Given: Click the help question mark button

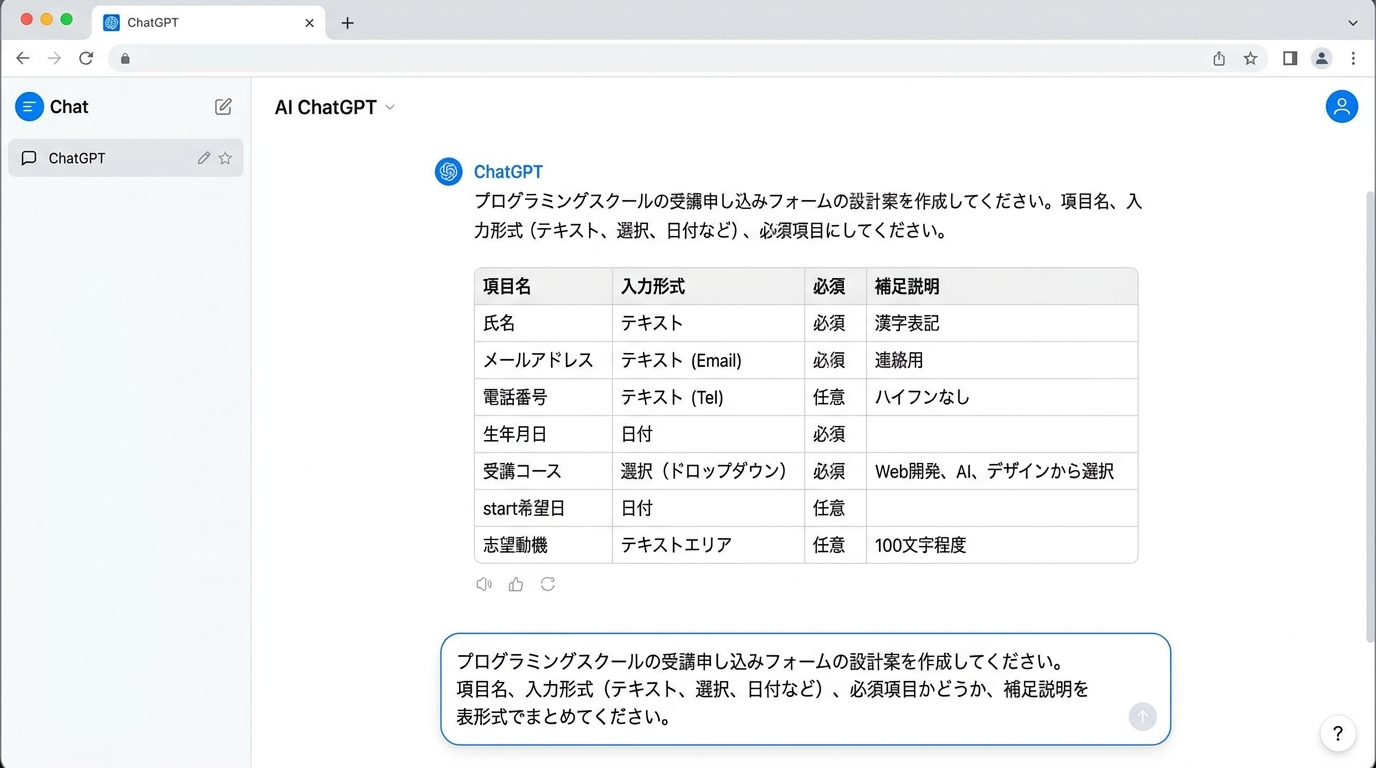Looking at the screenshot, I should [1338, 734].
